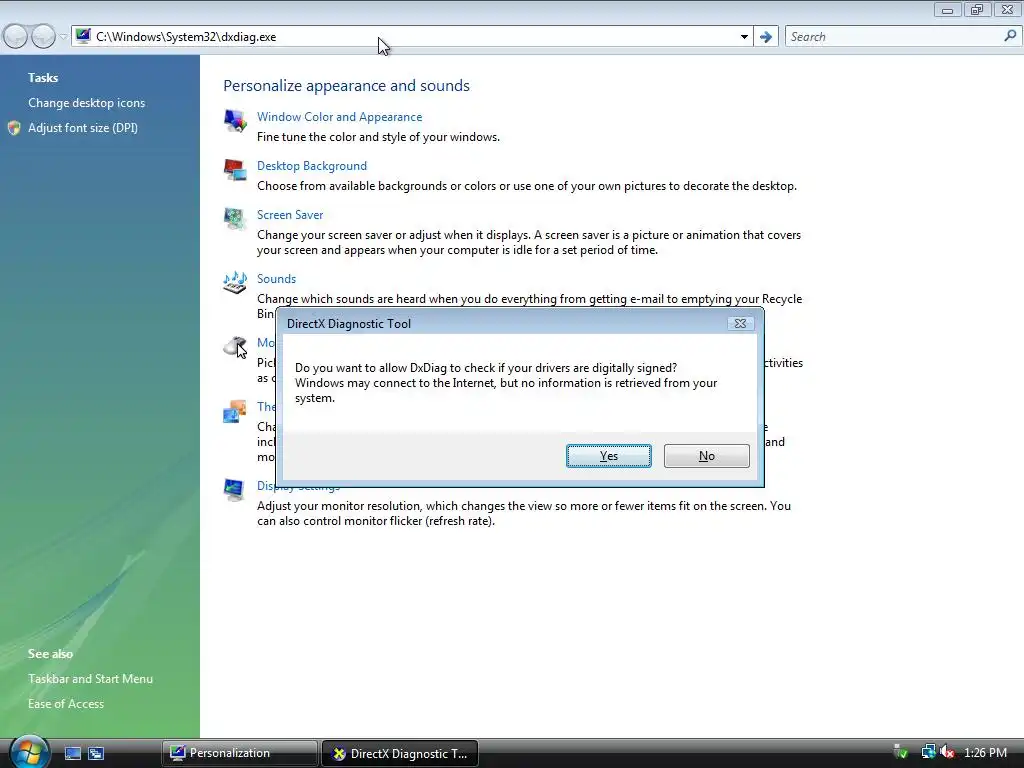Click the Display Settings monitor icon

coord(235,490)
